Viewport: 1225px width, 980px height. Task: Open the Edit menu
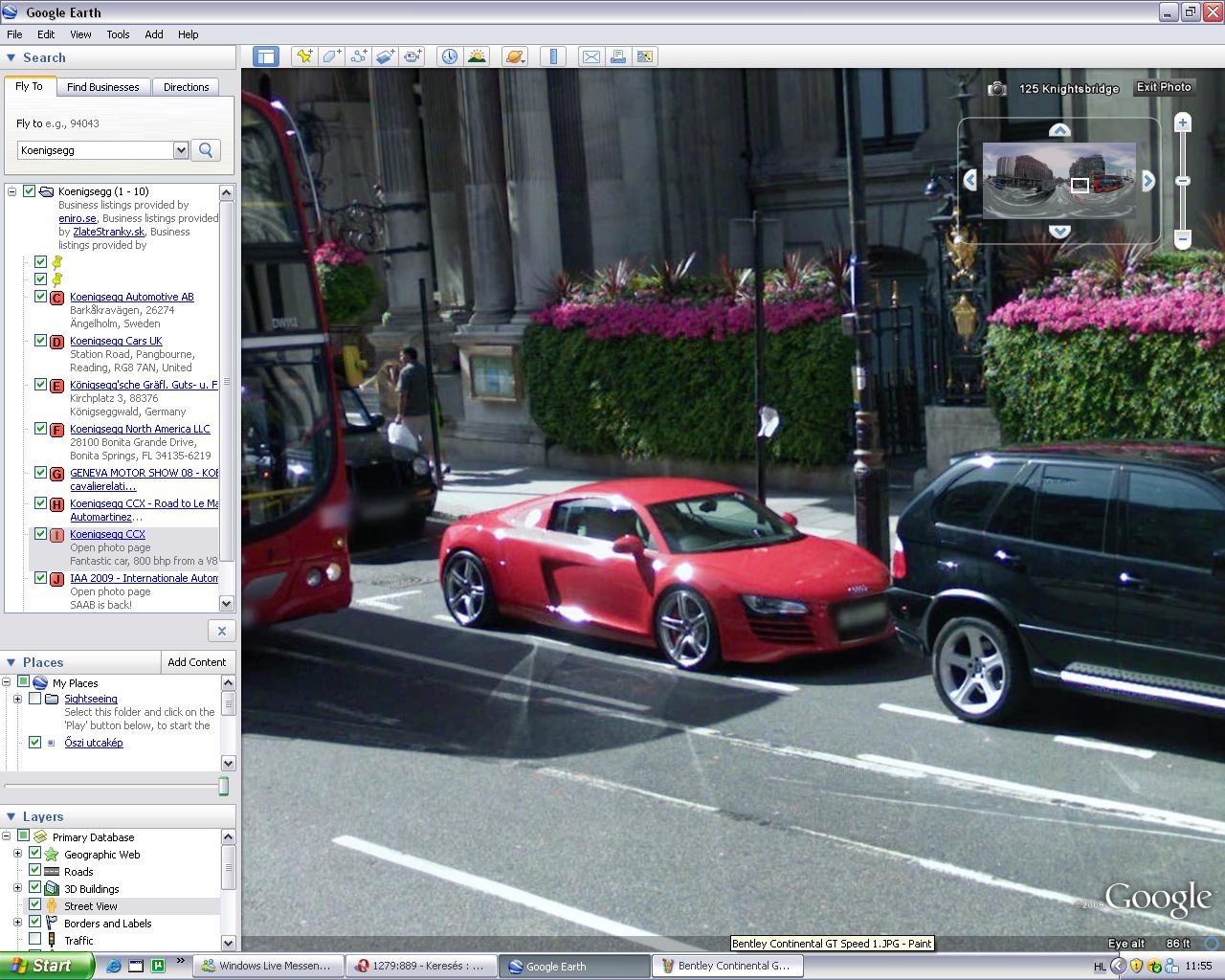46,34
